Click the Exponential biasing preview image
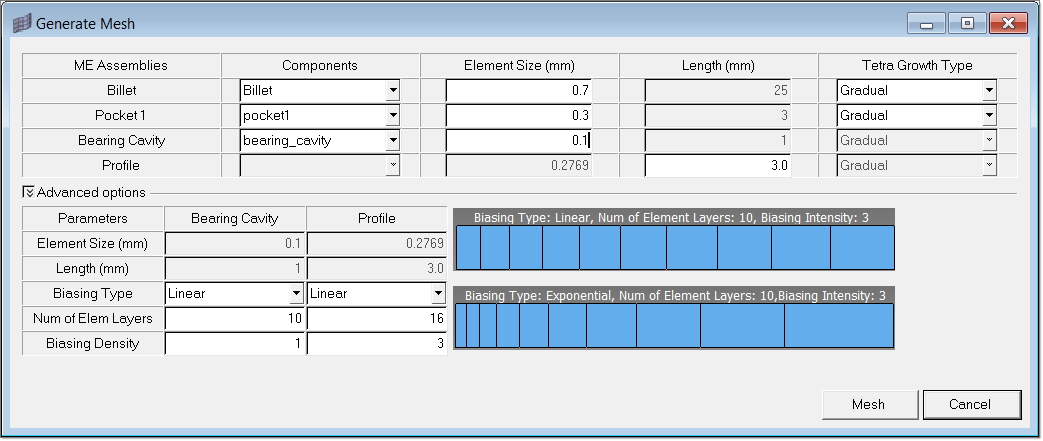This screenshot has width=1043, height=441. click(x=674, y=318)
